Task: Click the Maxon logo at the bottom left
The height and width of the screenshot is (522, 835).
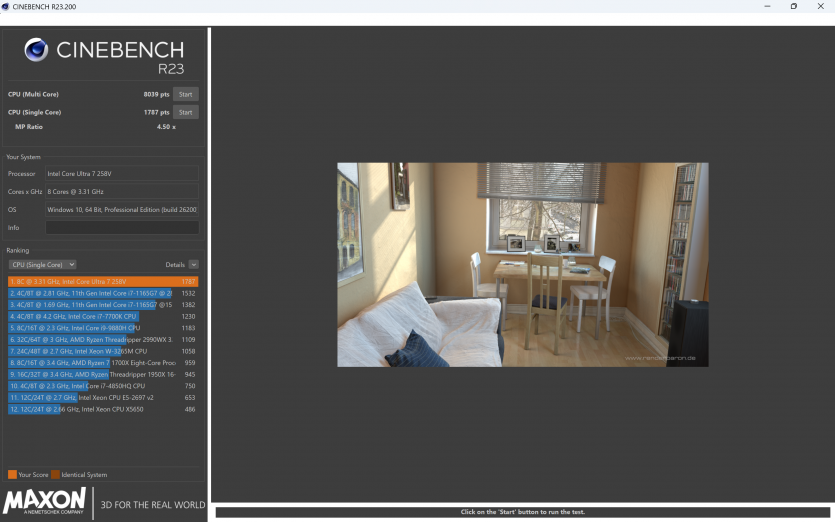Action: (x=45, y=502)
